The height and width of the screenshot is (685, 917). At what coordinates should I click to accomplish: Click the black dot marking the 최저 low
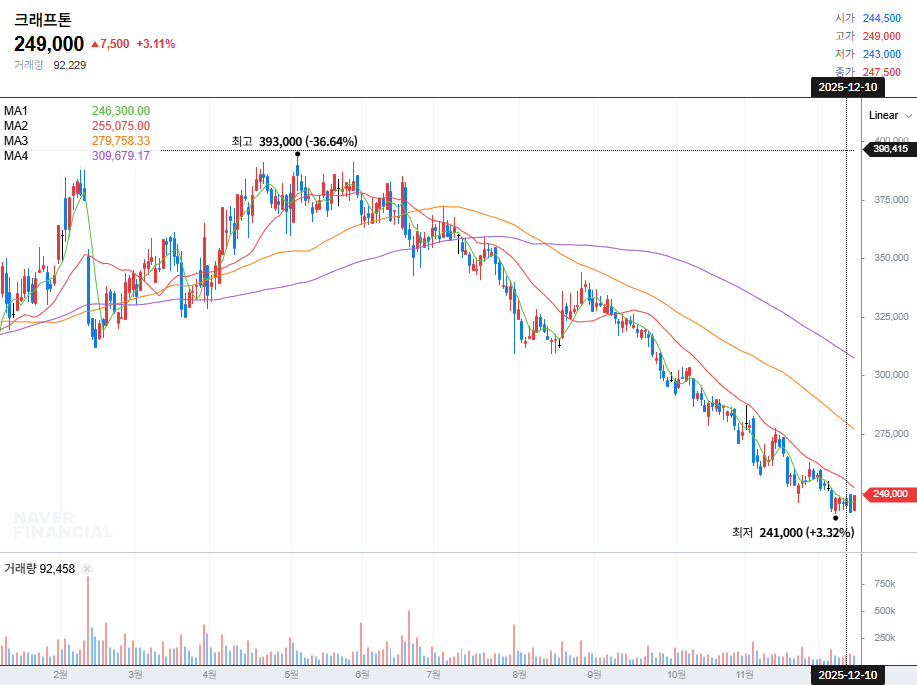835,518
